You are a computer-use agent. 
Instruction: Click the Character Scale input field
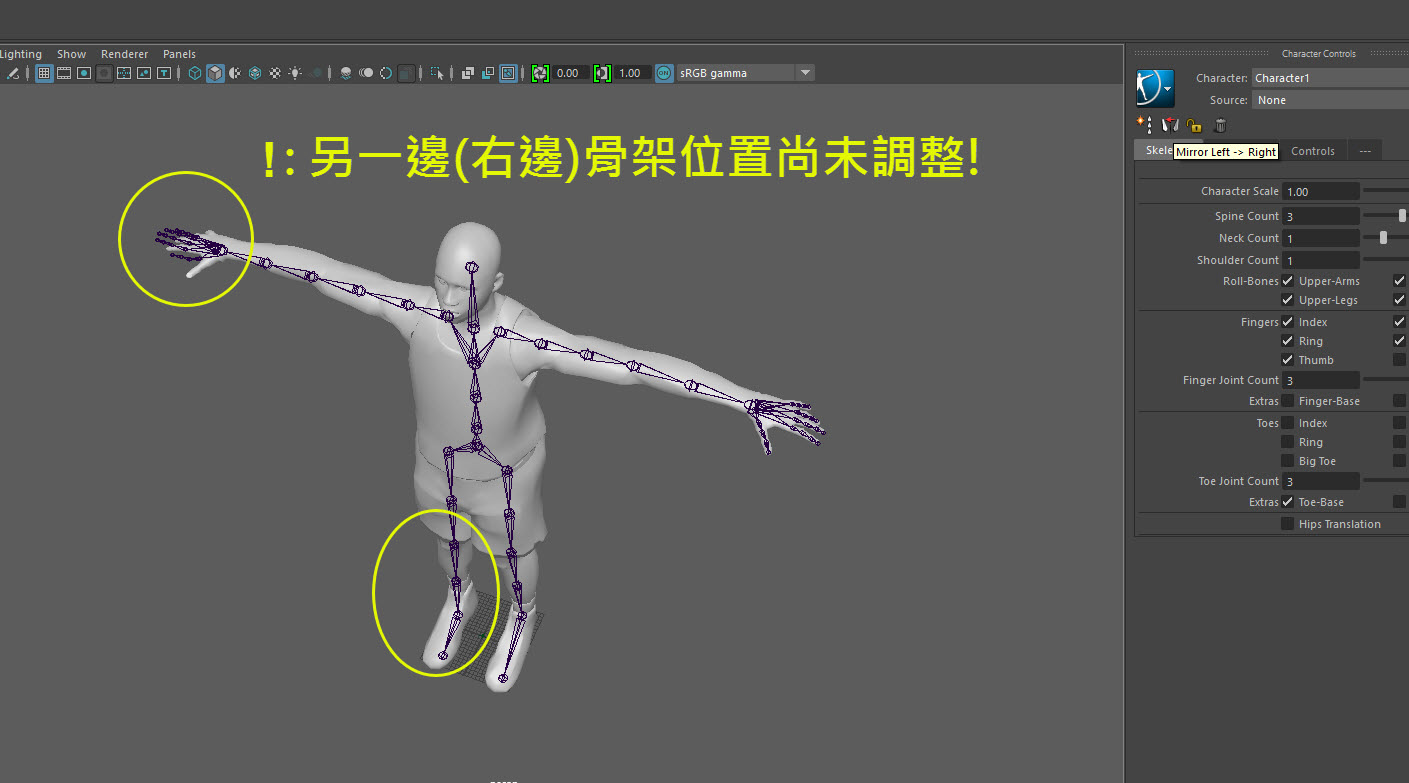coord(1320,191)
